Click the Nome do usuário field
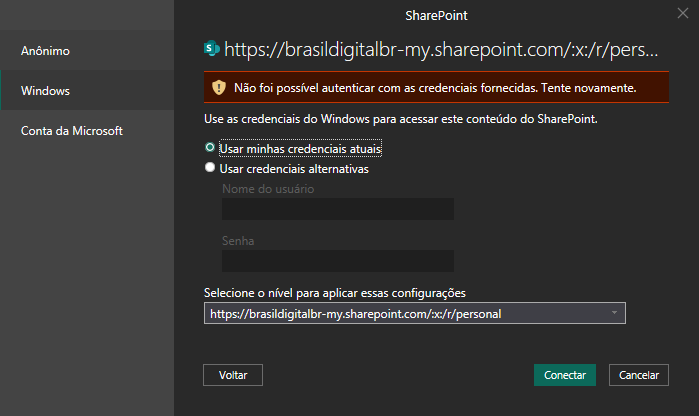The image size is (699, 416). [x=338, y=209]
